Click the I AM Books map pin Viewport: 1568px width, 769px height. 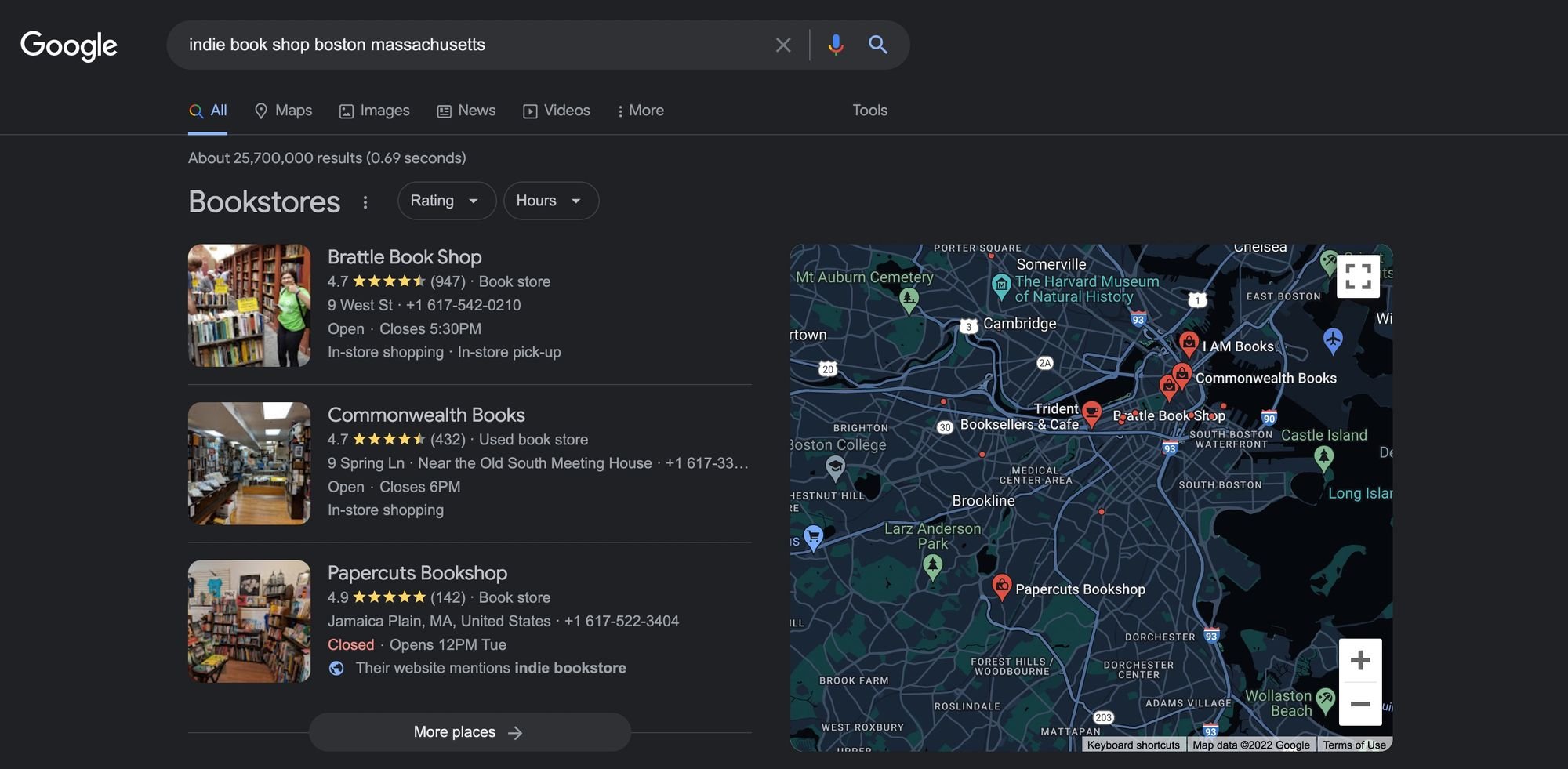[1189, 343]
